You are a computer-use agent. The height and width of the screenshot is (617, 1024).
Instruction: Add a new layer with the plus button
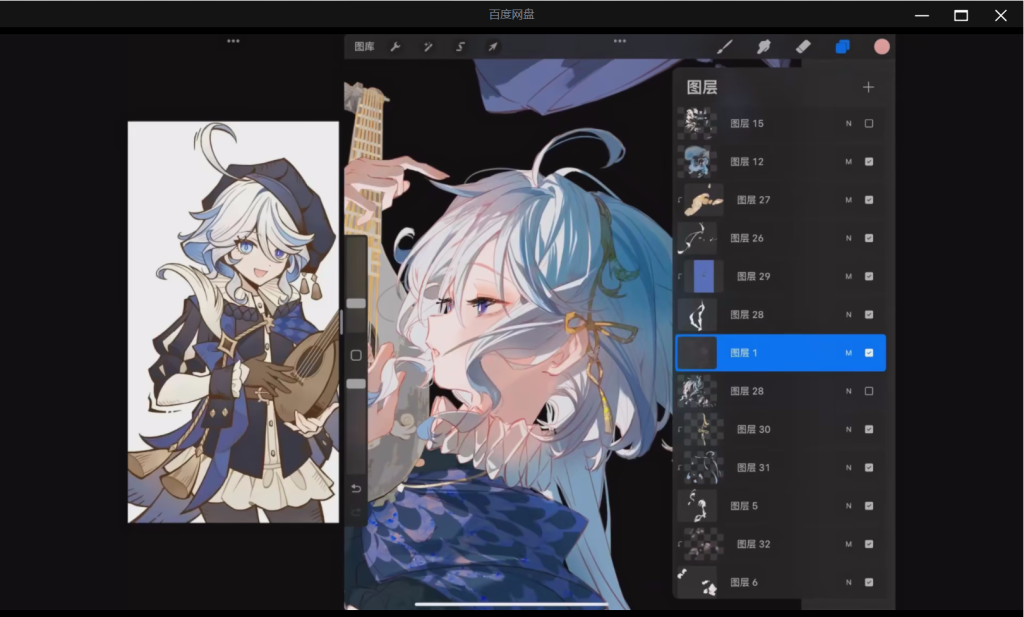(x=868, y=87)
